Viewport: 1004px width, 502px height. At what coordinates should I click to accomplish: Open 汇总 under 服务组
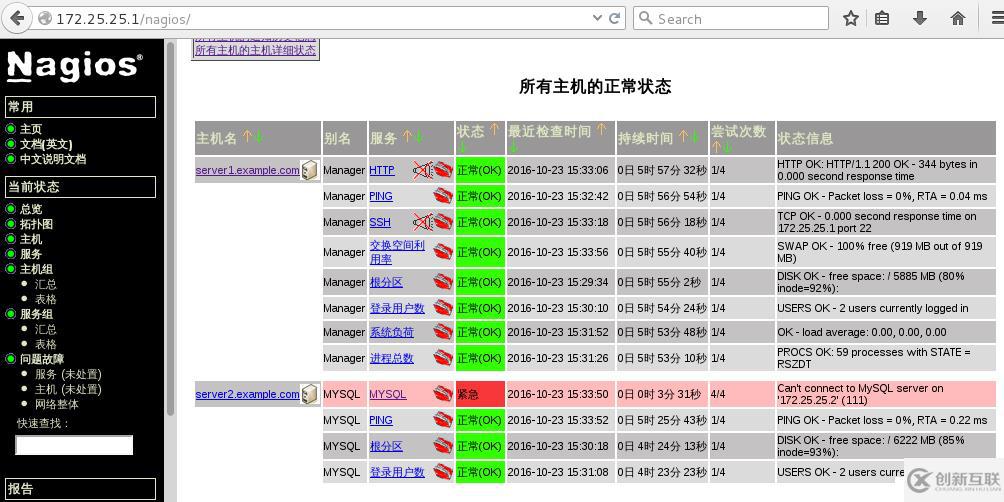click(x=45, y=329)
